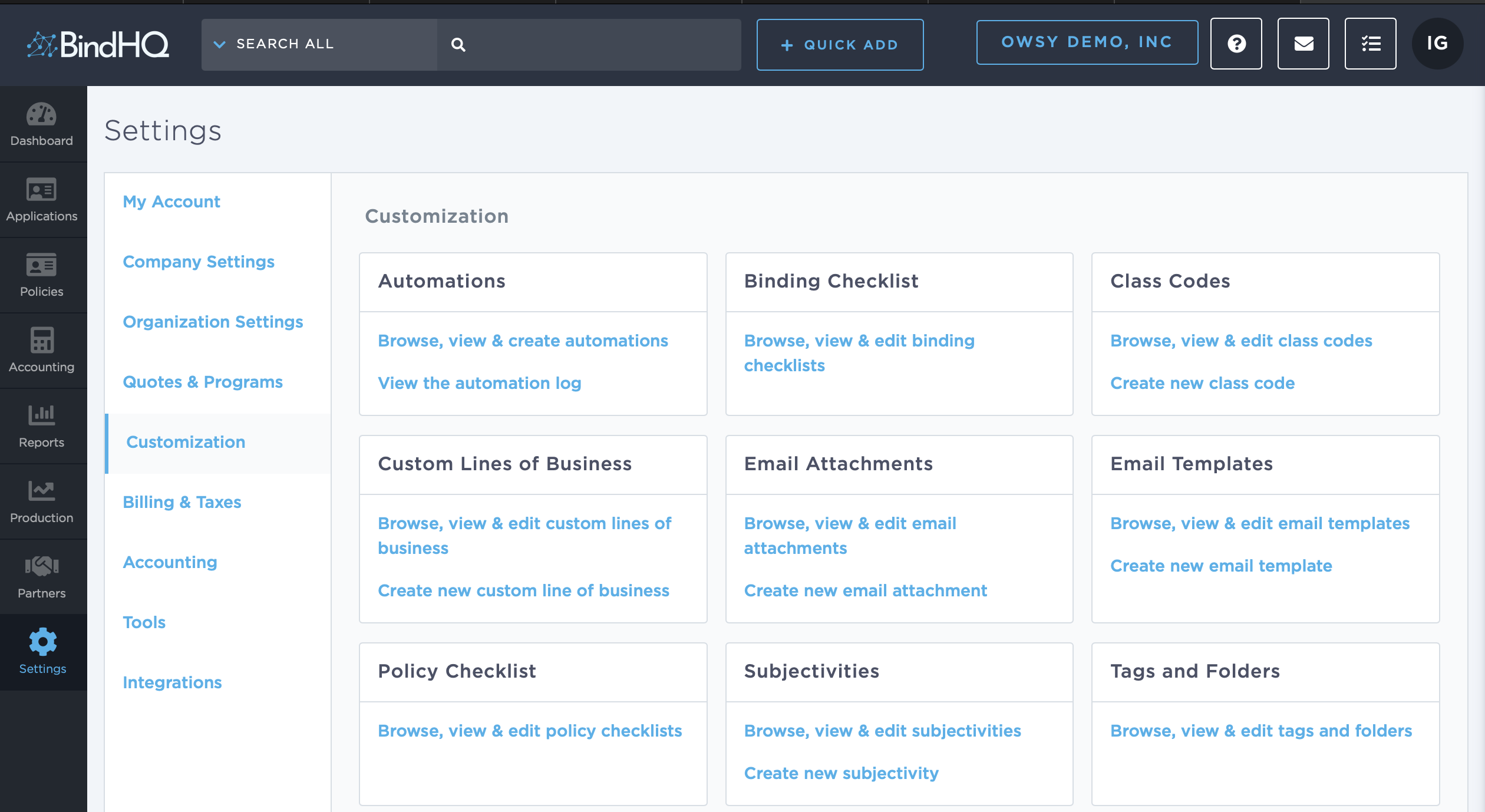
Task: Open the Integrations settings section
Action: click(x=172, y=682)
